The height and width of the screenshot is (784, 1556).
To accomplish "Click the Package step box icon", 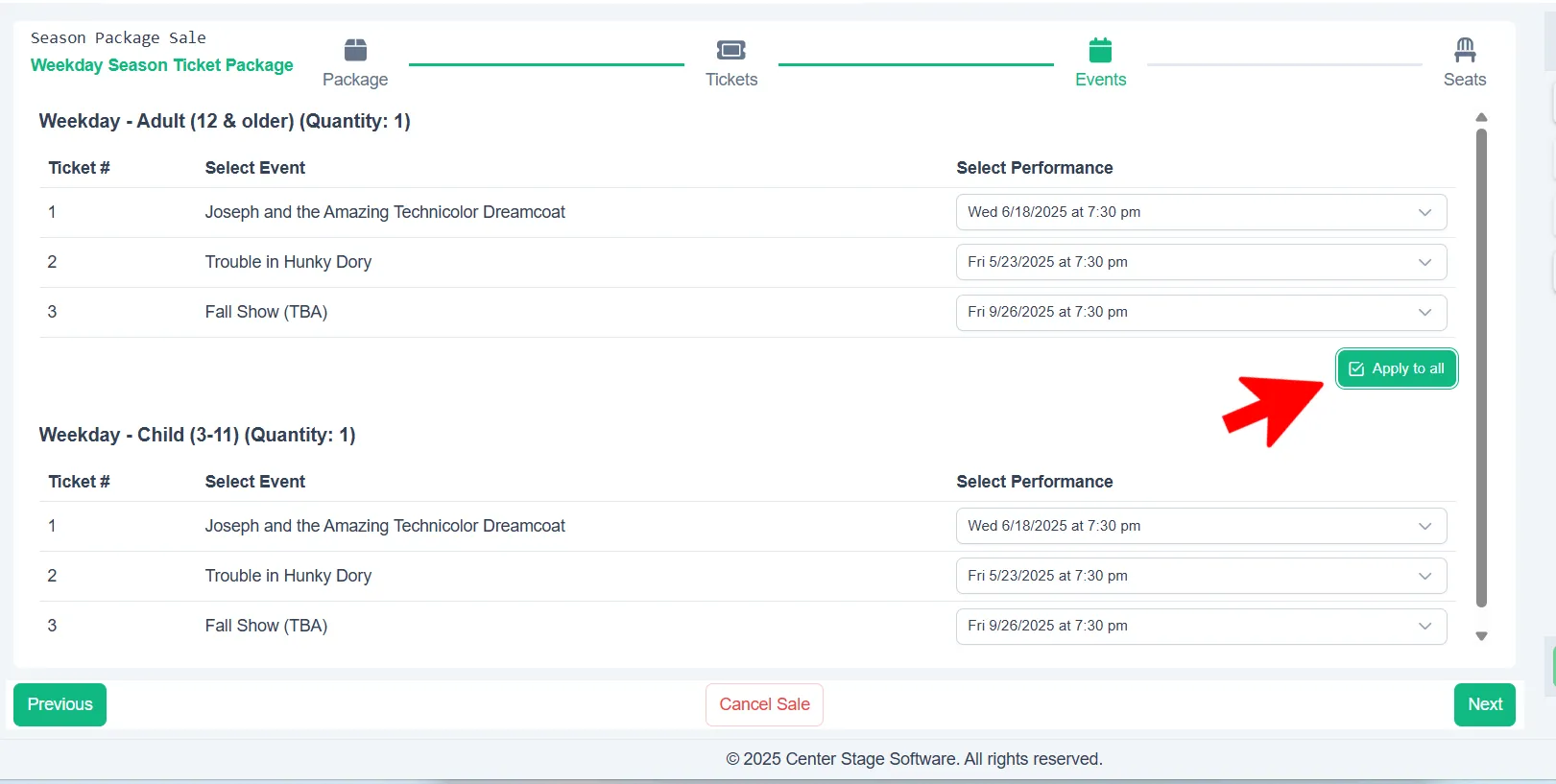I will click(355, 49).
